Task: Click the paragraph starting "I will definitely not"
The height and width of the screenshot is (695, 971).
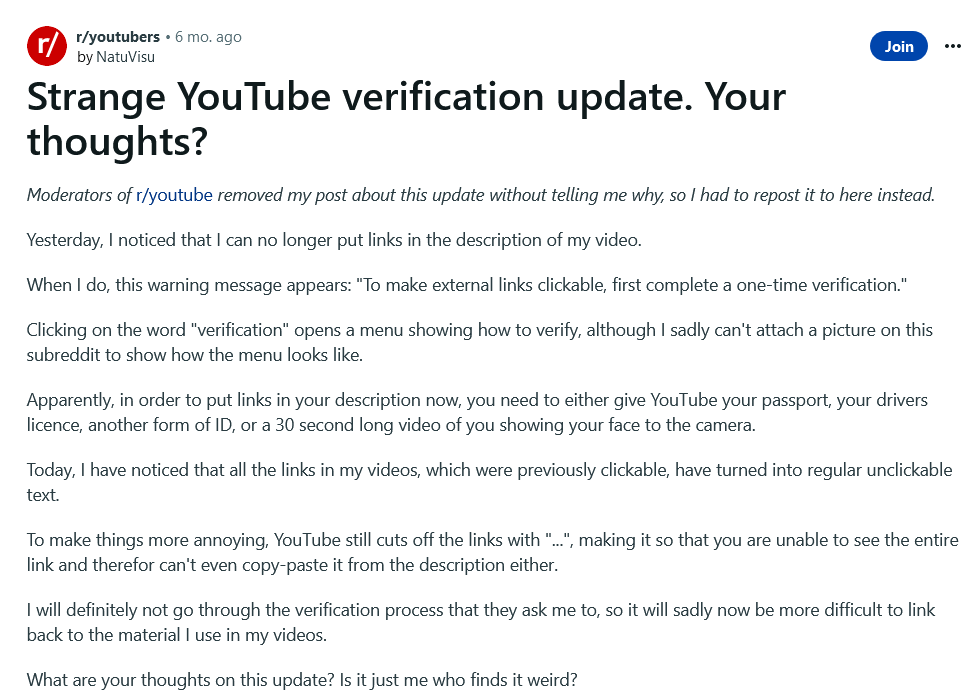Action: pyautogui.click(x=481, y=623)
